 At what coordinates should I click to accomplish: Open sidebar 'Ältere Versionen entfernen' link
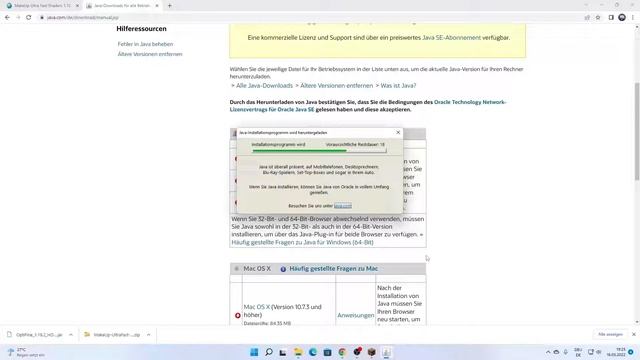click(150, 54)
